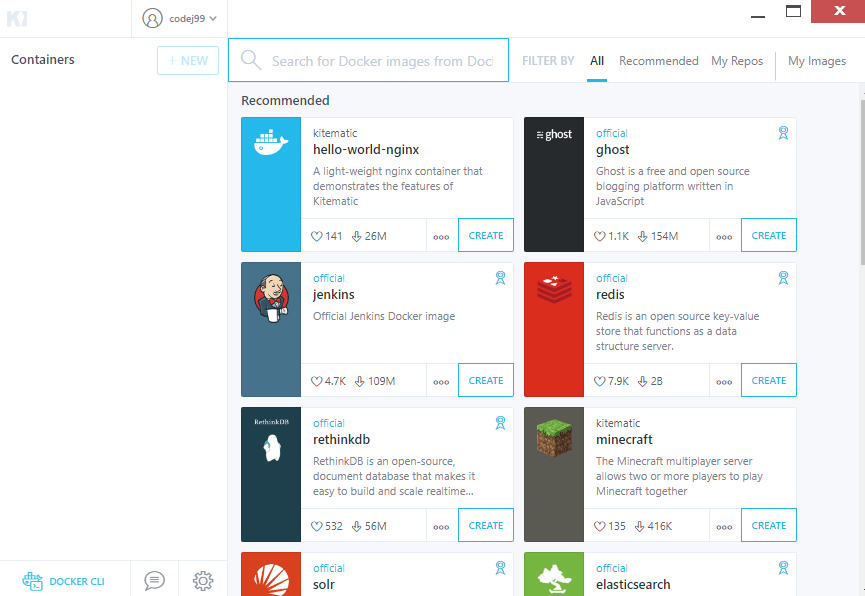Click the heart likes icon on hello-world-nginx
The height and width of the screenshot is (596, 865).
(x=317, y=236)
